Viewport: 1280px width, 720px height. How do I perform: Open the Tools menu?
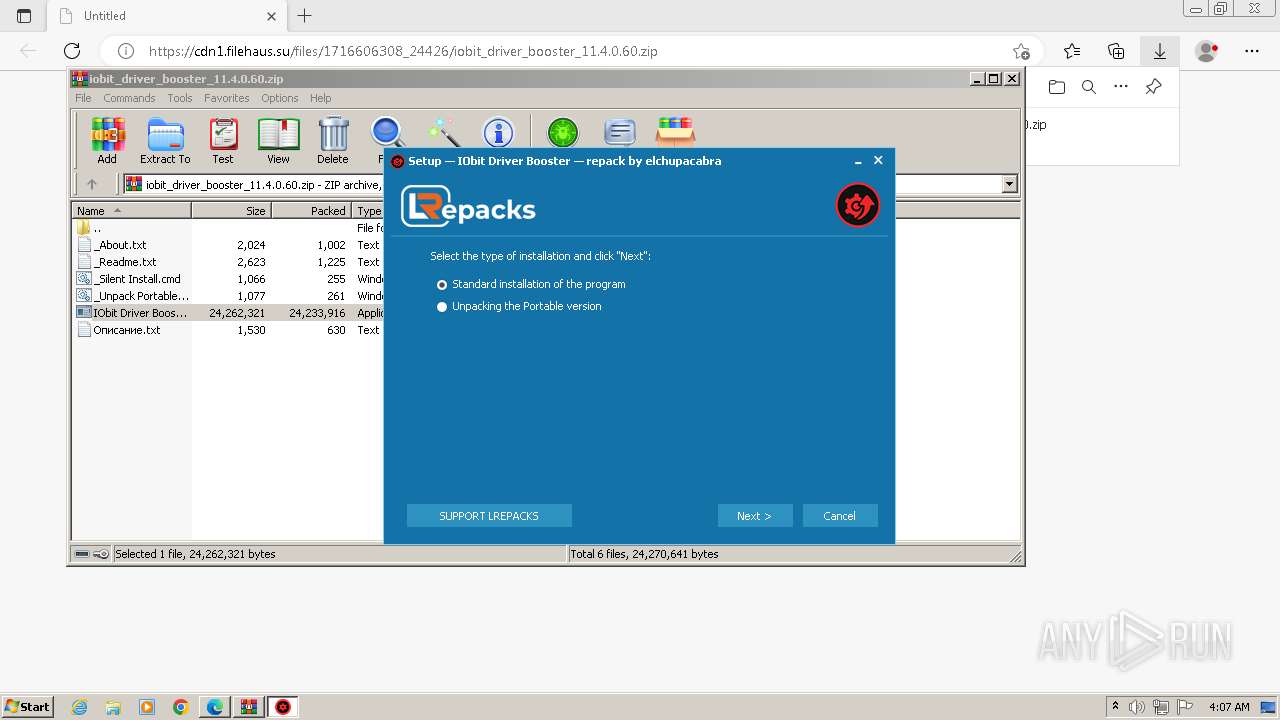(x=180, y=98)
